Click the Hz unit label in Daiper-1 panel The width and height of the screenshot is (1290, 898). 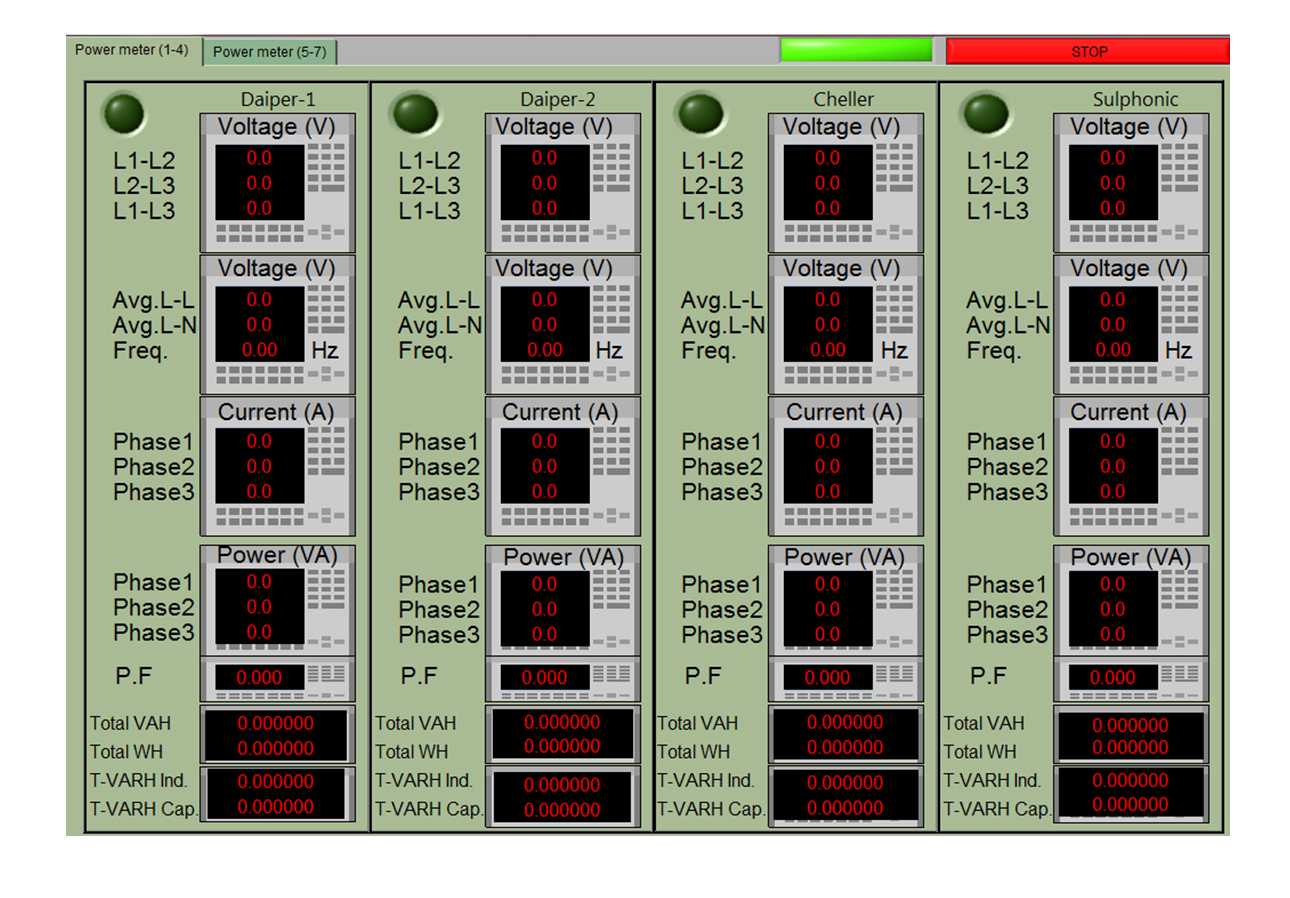325,351
